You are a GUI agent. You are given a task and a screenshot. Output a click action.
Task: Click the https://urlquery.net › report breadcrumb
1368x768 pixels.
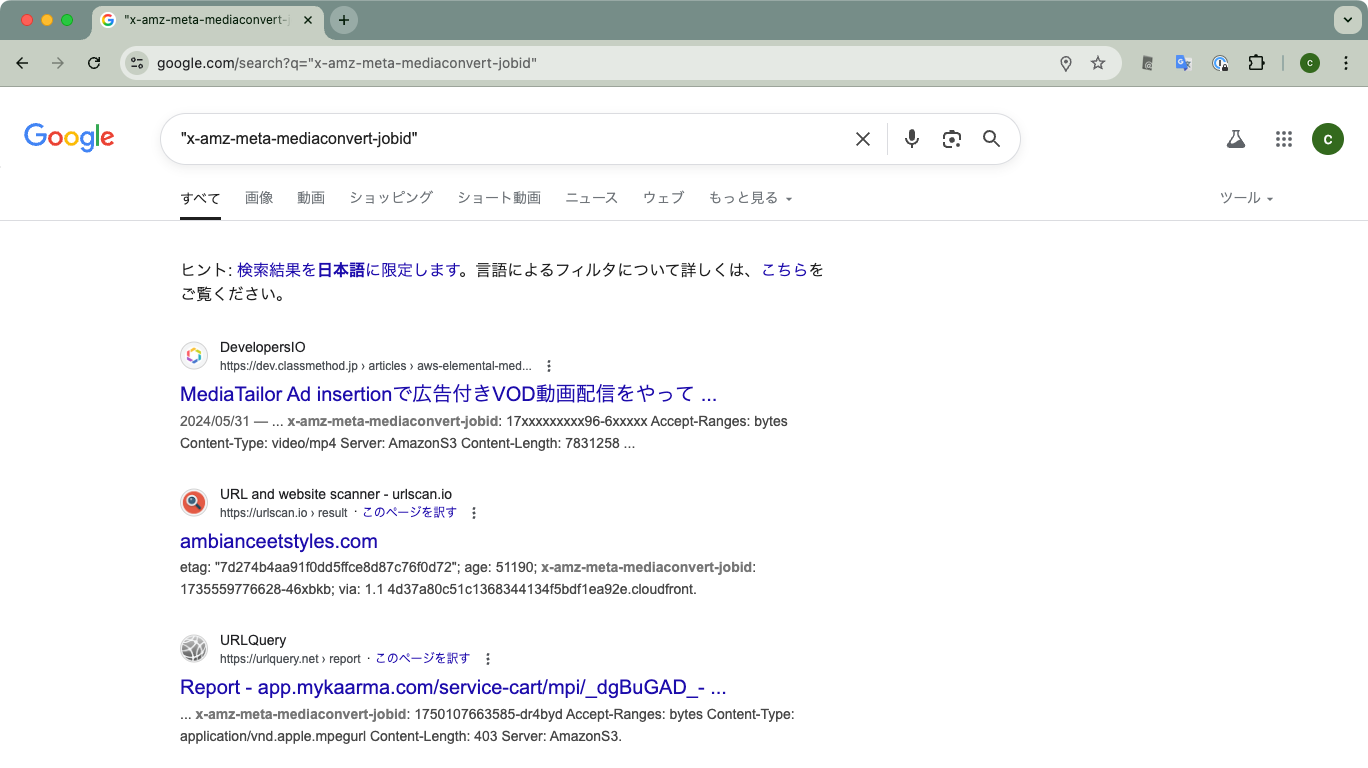click(290, 659)
